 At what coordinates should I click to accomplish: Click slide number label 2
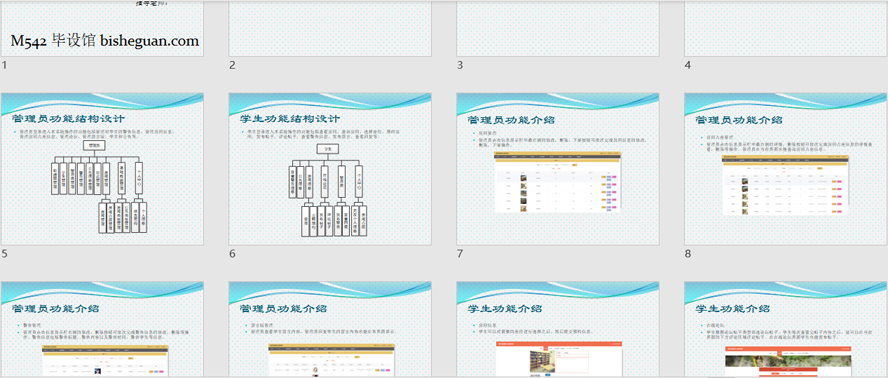point(232,65)
